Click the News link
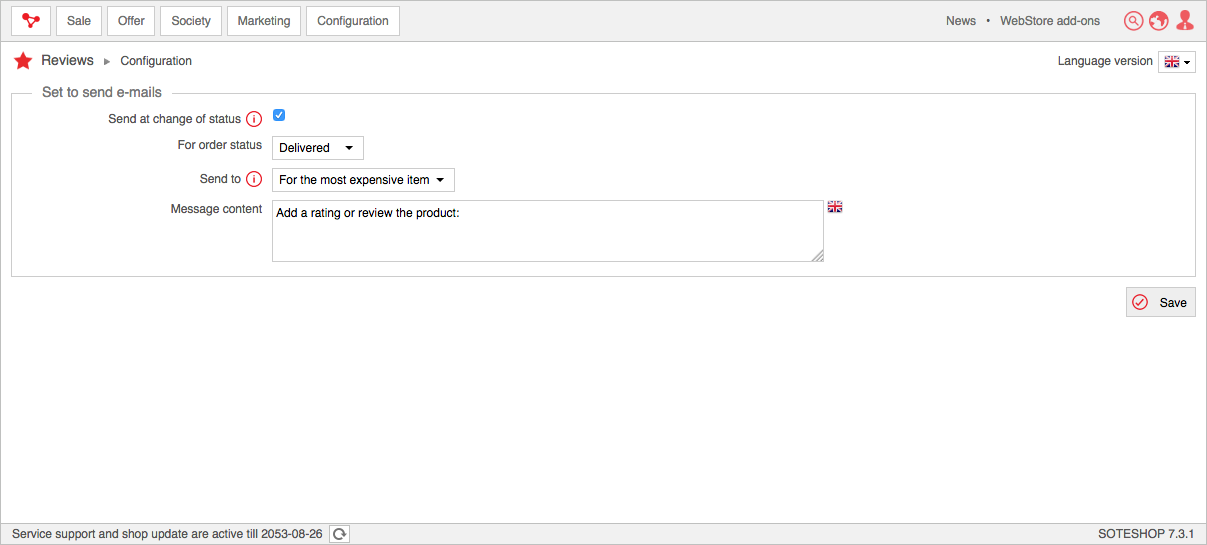Image resolution: width=1207 pixels, height=545 pixels. point(961,21)
